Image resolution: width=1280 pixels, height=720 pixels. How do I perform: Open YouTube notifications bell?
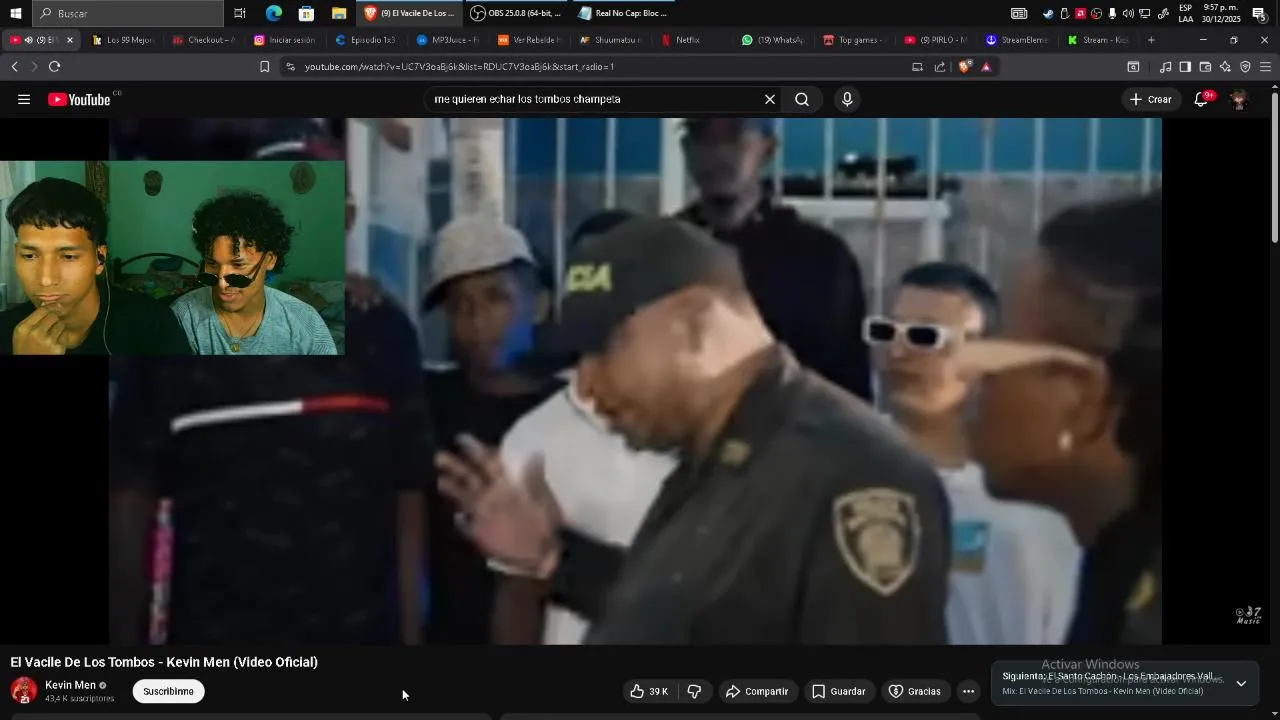(x=1202, y=99)
